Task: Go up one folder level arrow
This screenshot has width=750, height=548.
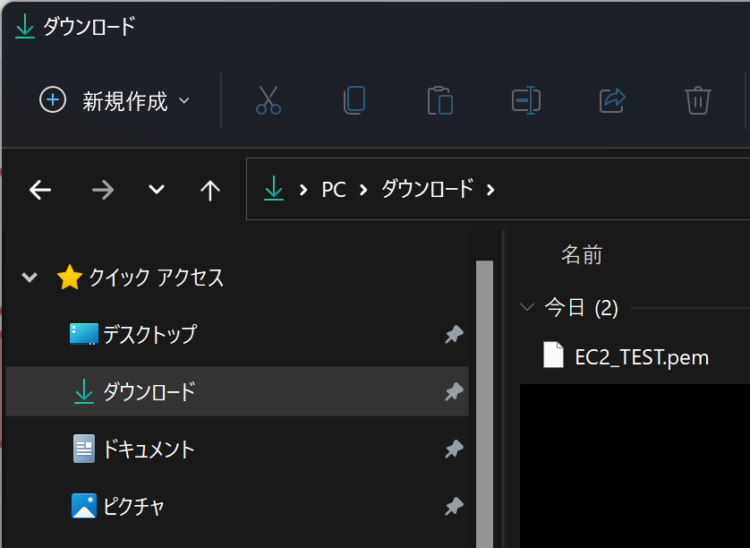Action: click(x=210, y=190)
